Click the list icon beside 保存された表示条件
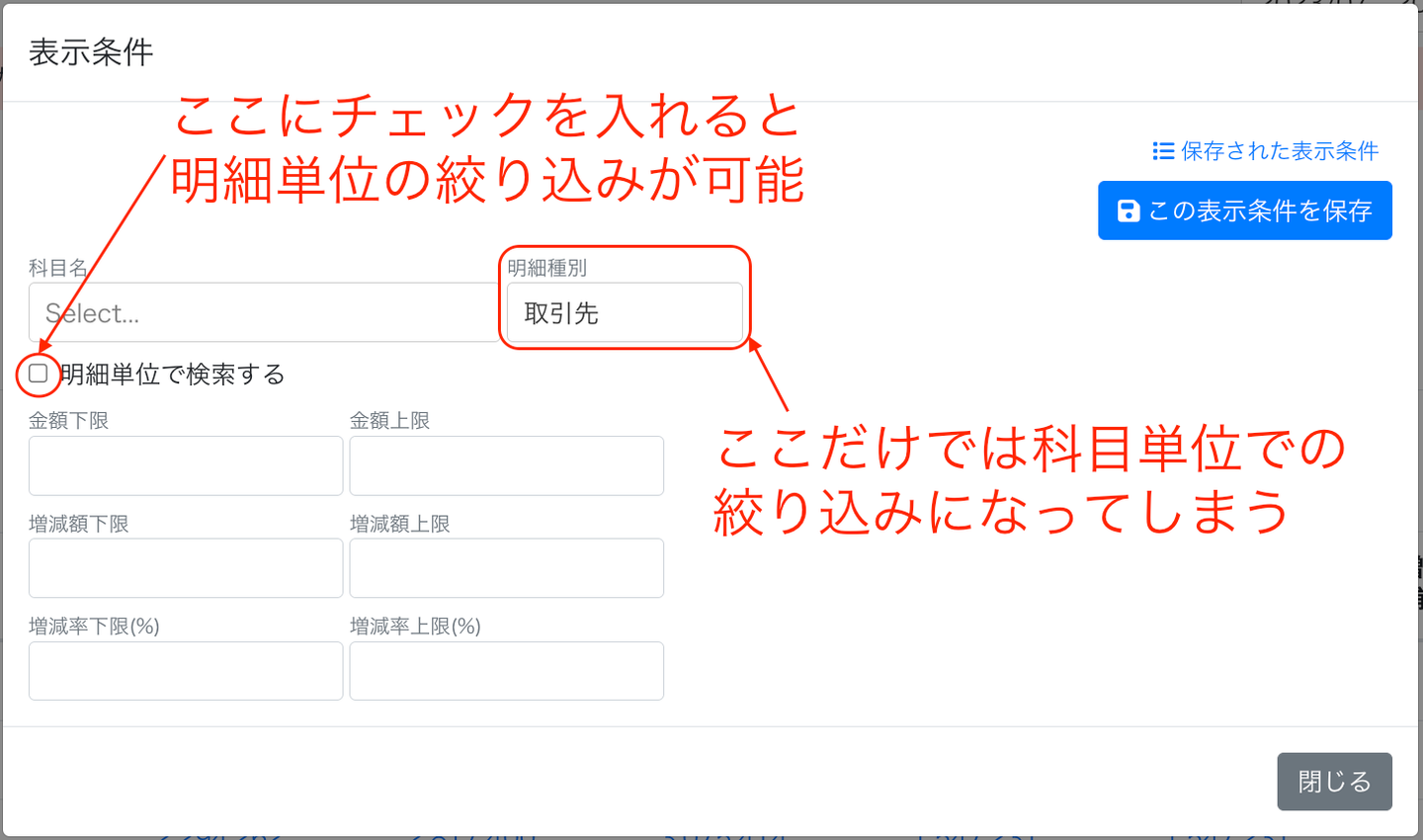This screenshot has height=840, width=1423. (1163, 151)
